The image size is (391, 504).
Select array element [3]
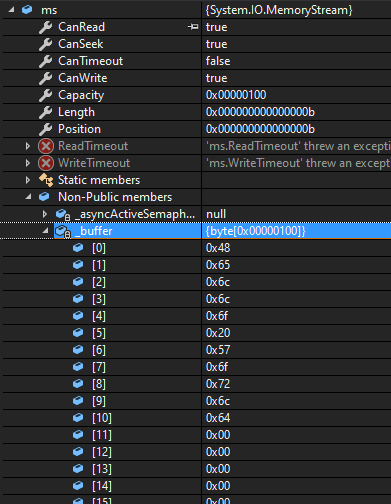(99, 299)
